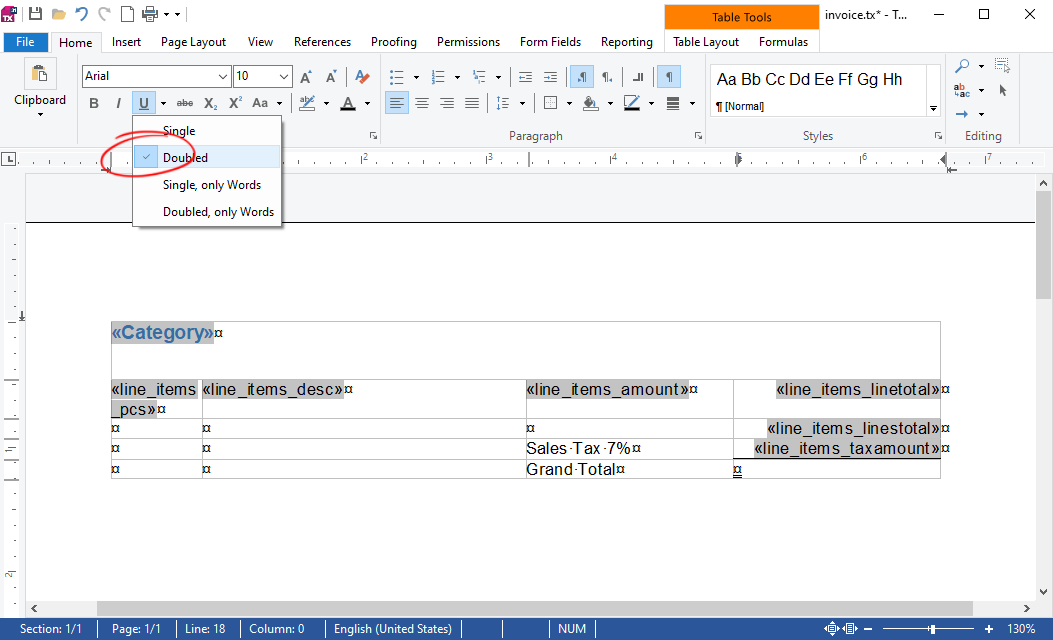The width and height of the screenshot is (1053, 640).
Task: Decrease paragraph indent
Action: [x=526, y=77]
